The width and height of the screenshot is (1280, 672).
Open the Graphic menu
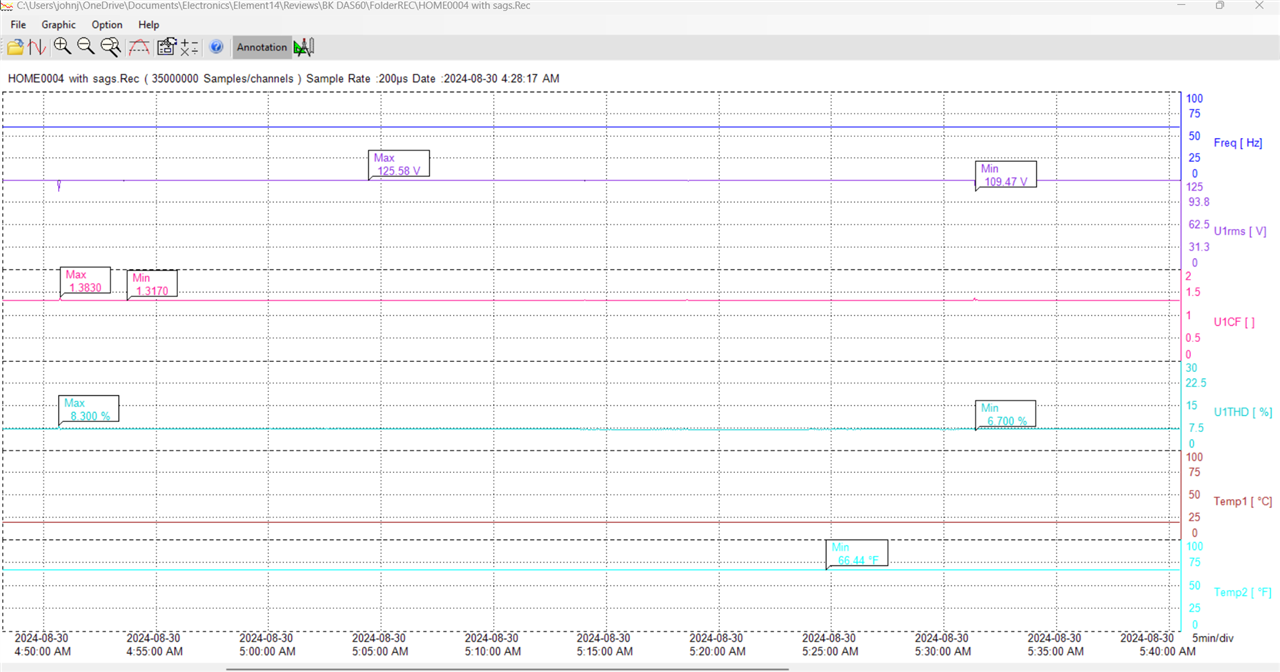pos(58,24)
